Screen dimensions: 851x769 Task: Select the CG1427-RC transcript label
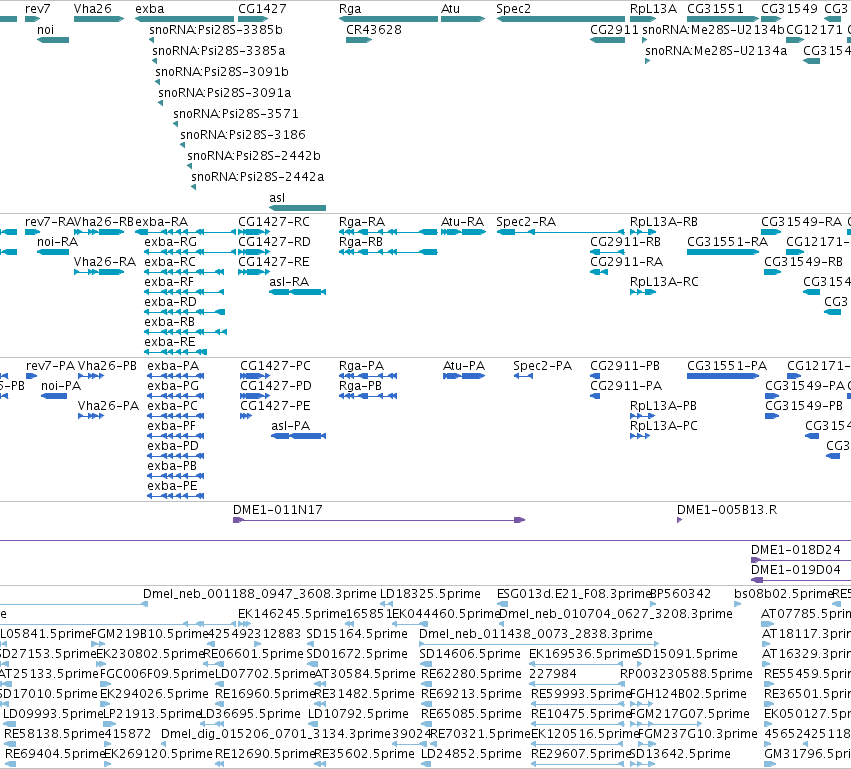tap(274, 222)
